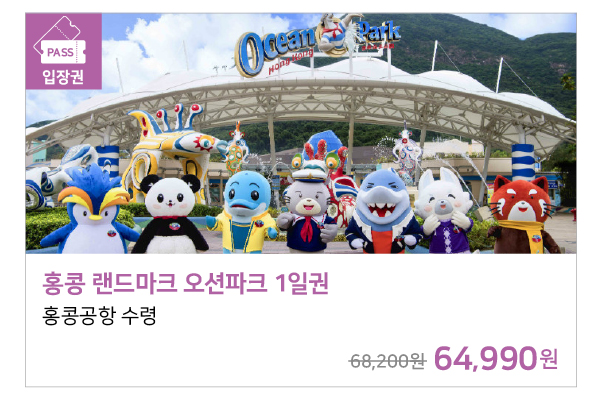Click the grinning shark mascot
The image size is (600, 400).
point(384,212)
